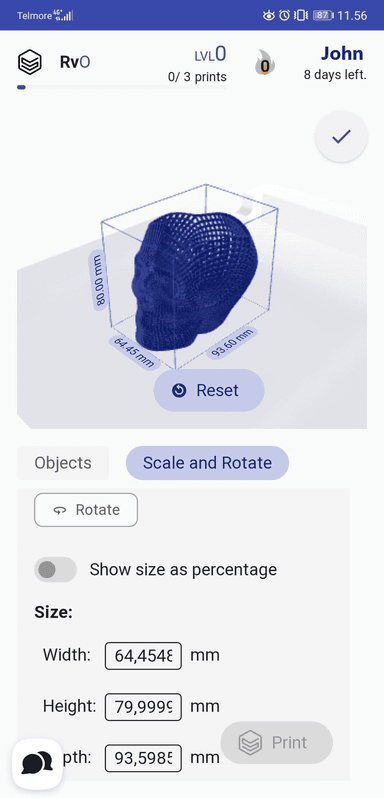Open the chat support bubble icon
Image resolution: width=384 pixels, height=798 pixels.
click(37, 763)
